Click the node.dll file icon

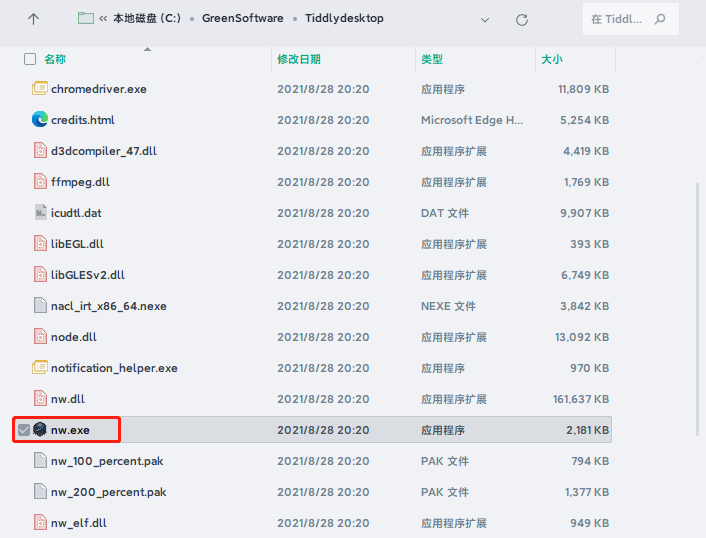tap(40, 337)
